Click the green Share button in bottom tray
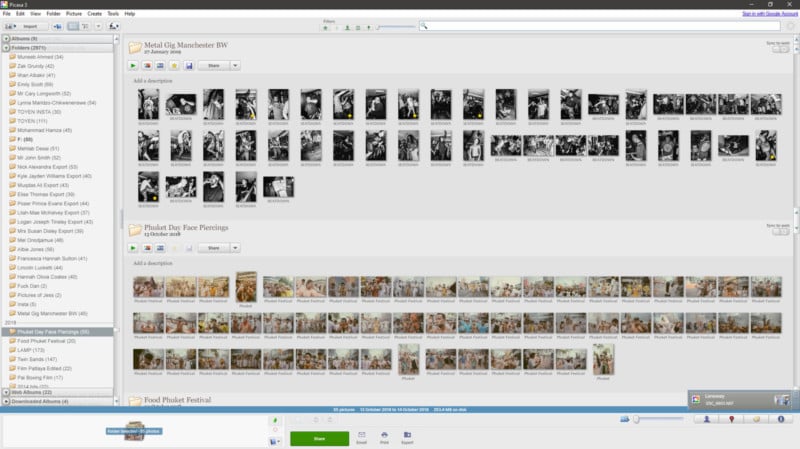Screen dimensions: 800x449 pos(319,438)
